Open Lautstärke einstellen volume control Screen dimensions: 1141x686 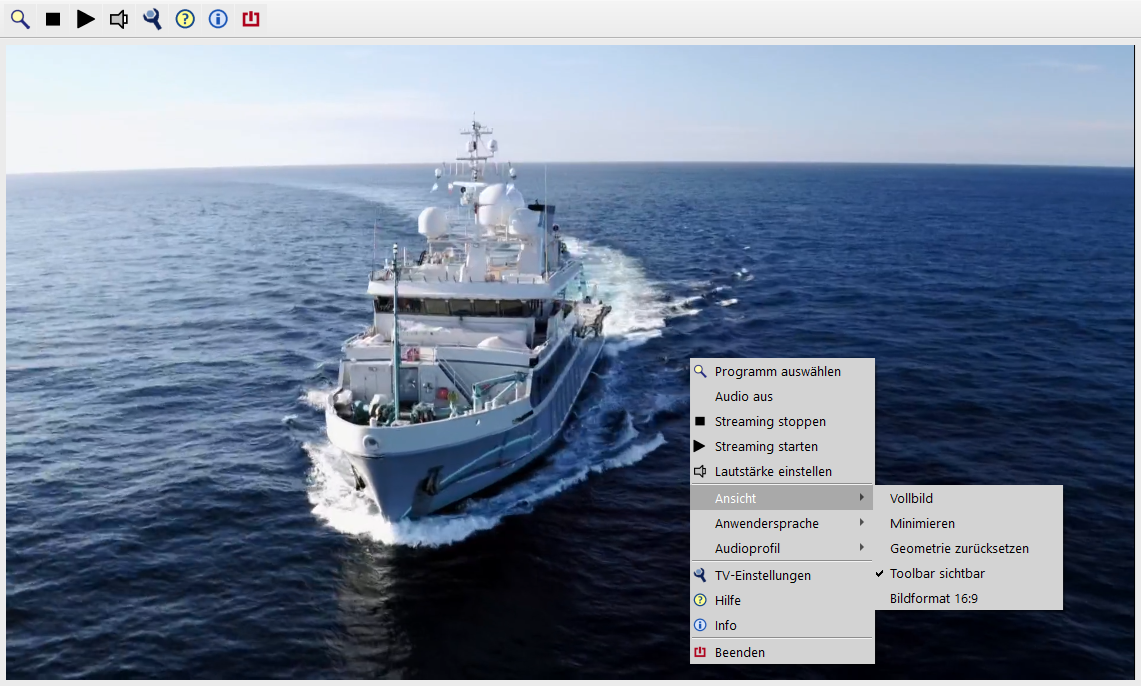click(x=772, y=472)
